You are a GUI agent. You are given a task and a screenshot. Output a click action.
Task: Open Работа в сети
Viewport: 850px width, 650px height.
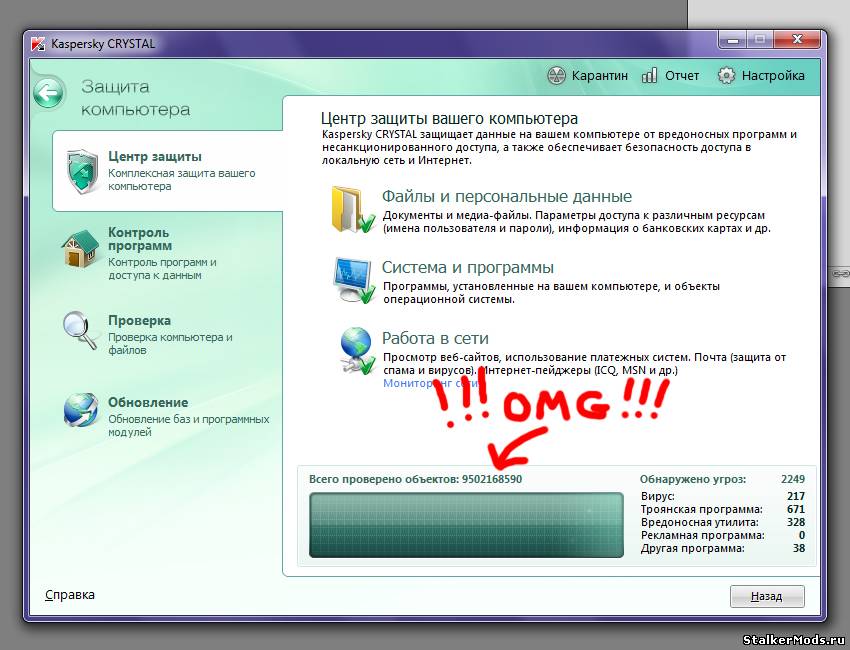435,338
